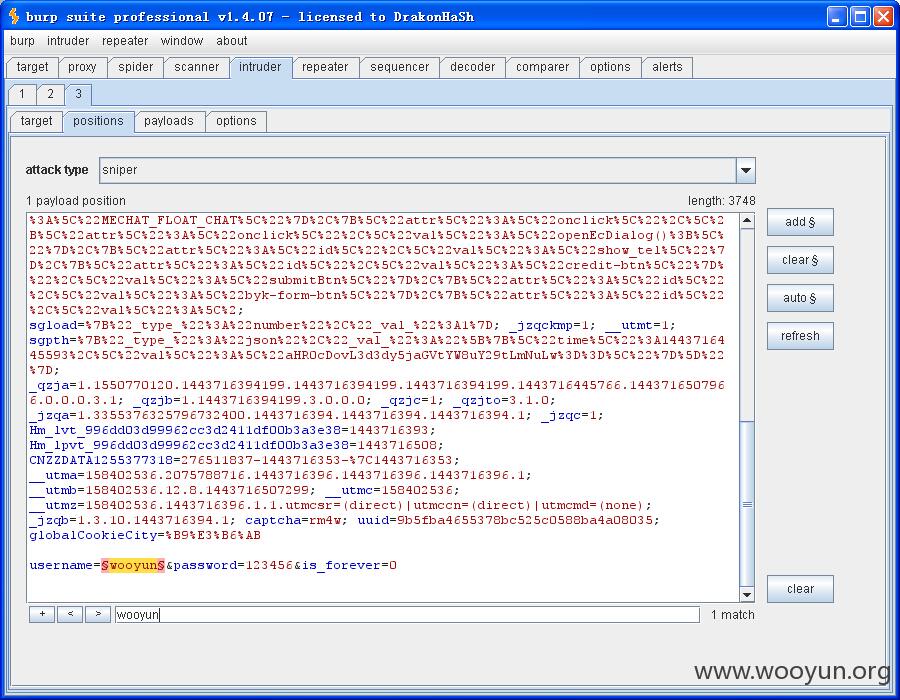Image resolution: width=900 pixels, height=700 pixels.
Task: Select intruder attack tab 2
Action: tap(51, 94)
